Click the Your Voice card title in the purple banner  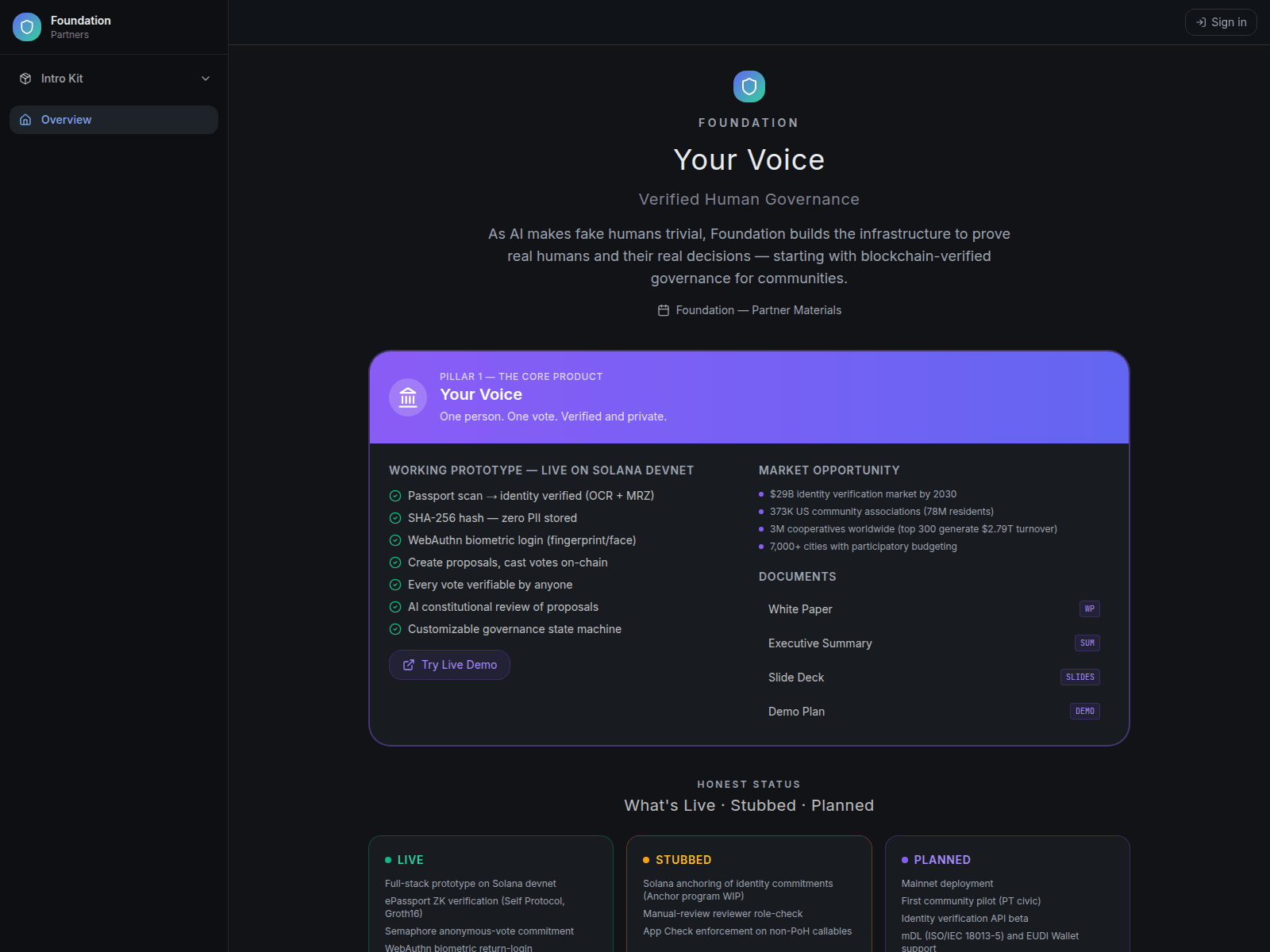[x=481, y=394]
